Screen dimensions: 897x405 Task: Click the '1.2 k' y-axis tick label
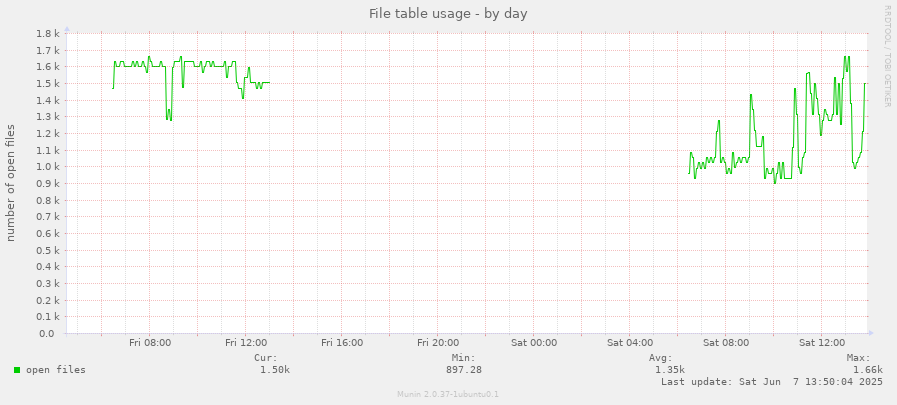(49, 133)
